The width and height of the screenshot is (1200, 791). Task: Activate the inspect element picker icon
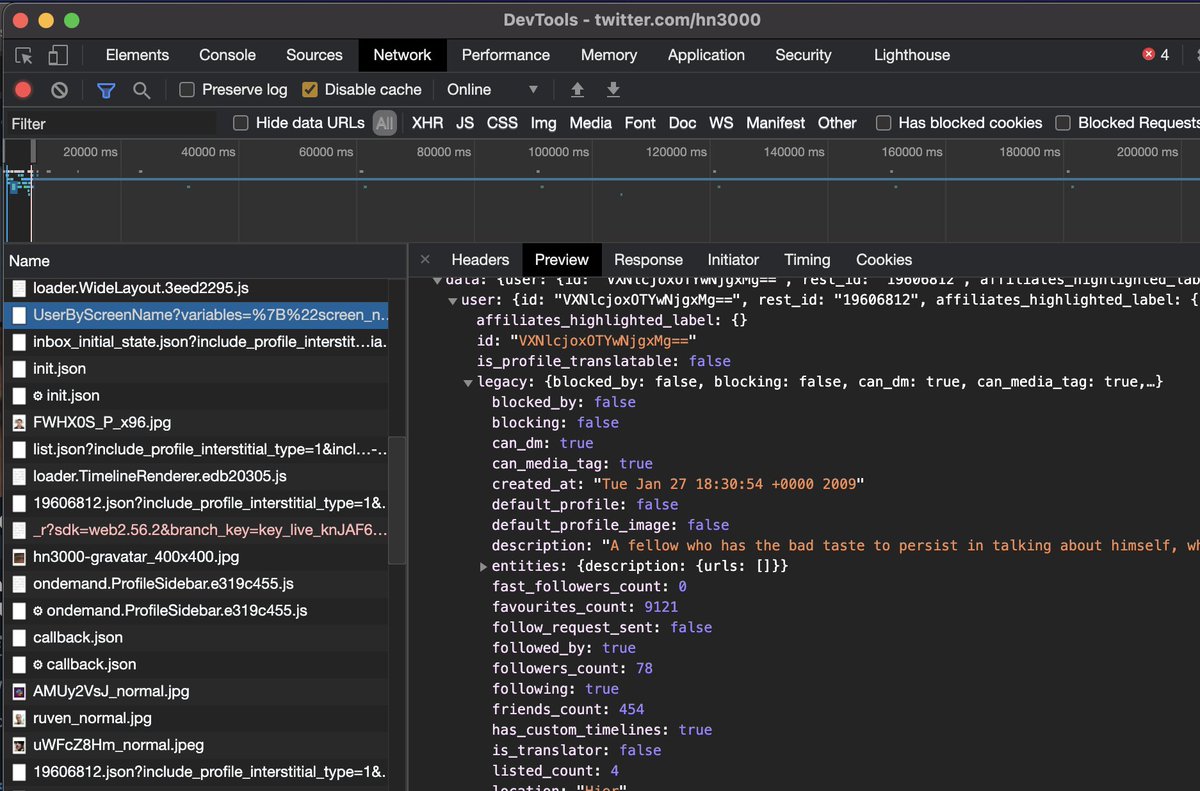pos(24,56)
